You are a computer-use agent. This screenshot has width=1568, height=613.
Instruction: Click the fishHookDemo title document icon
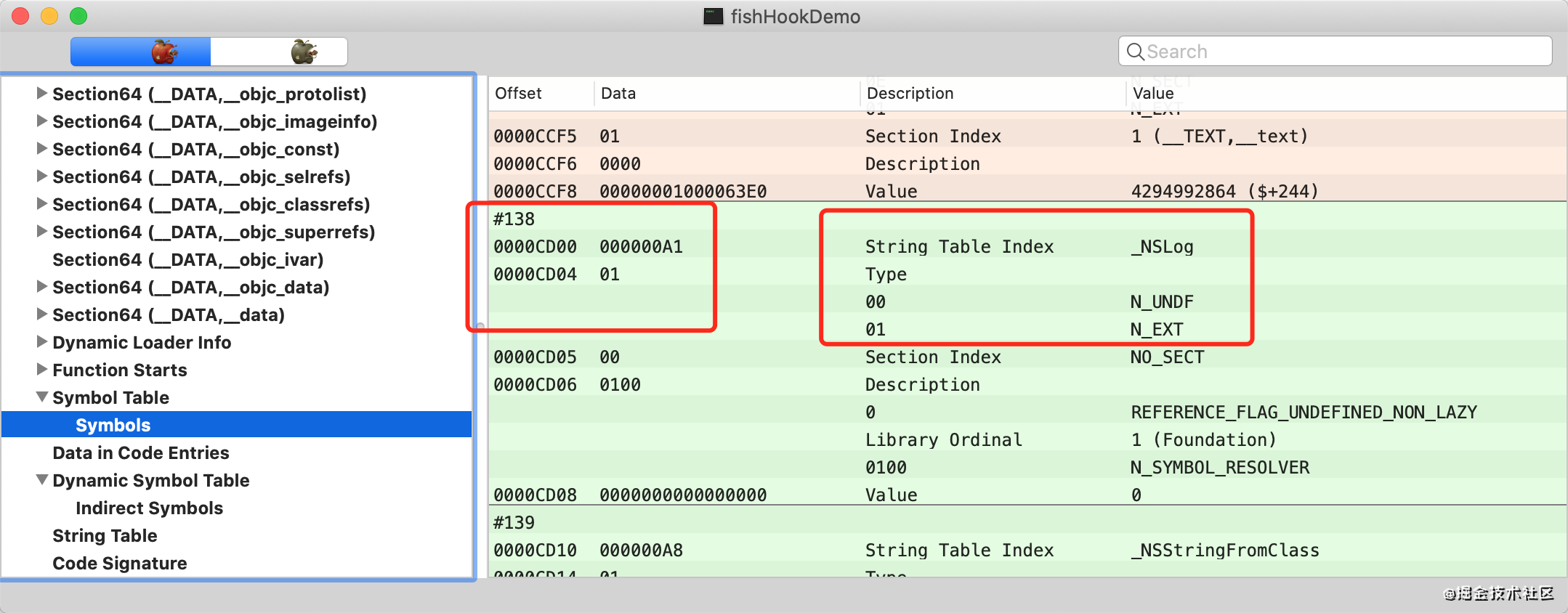714,16
